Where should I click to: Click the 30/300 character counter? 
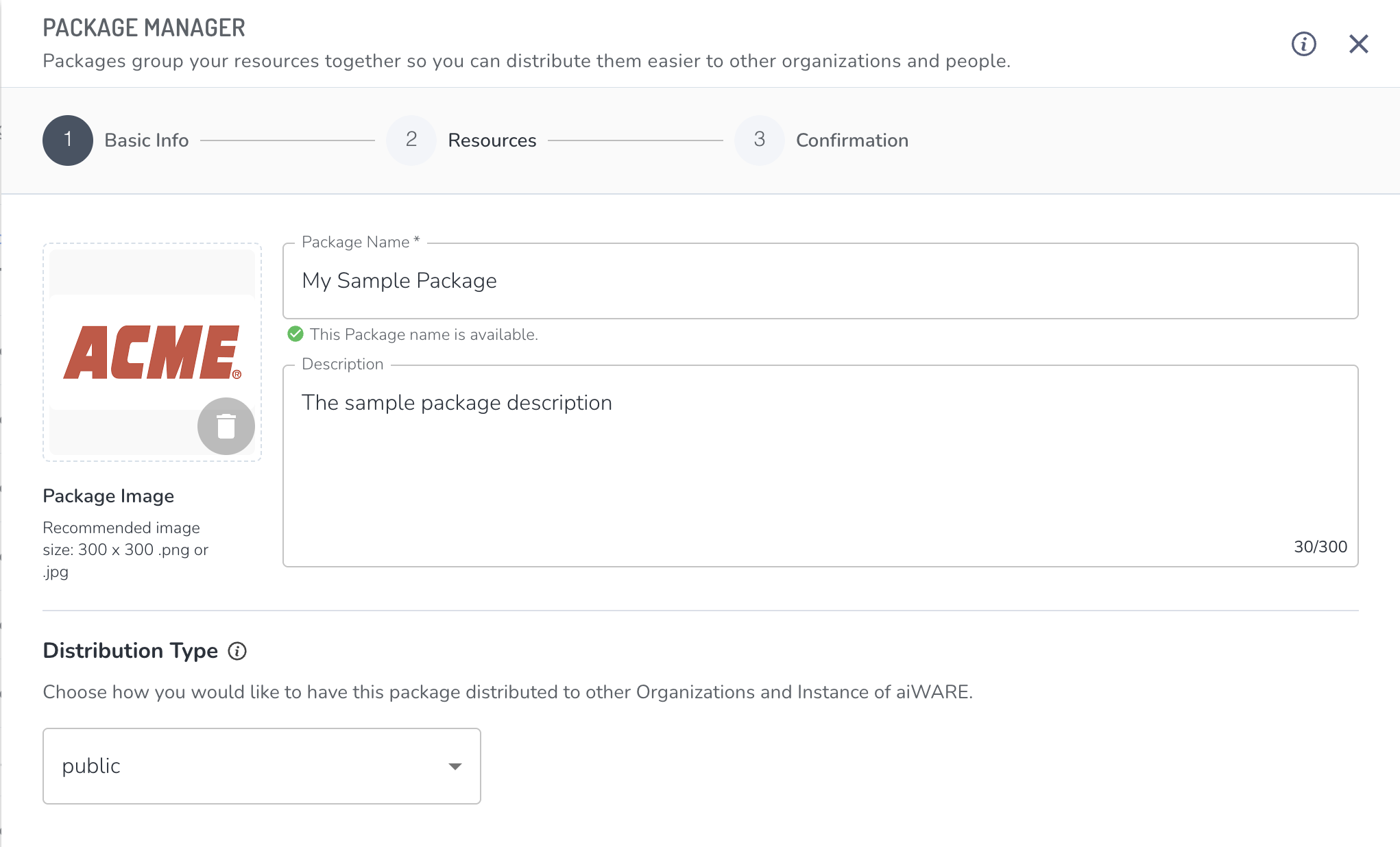tap(1320, 547)
